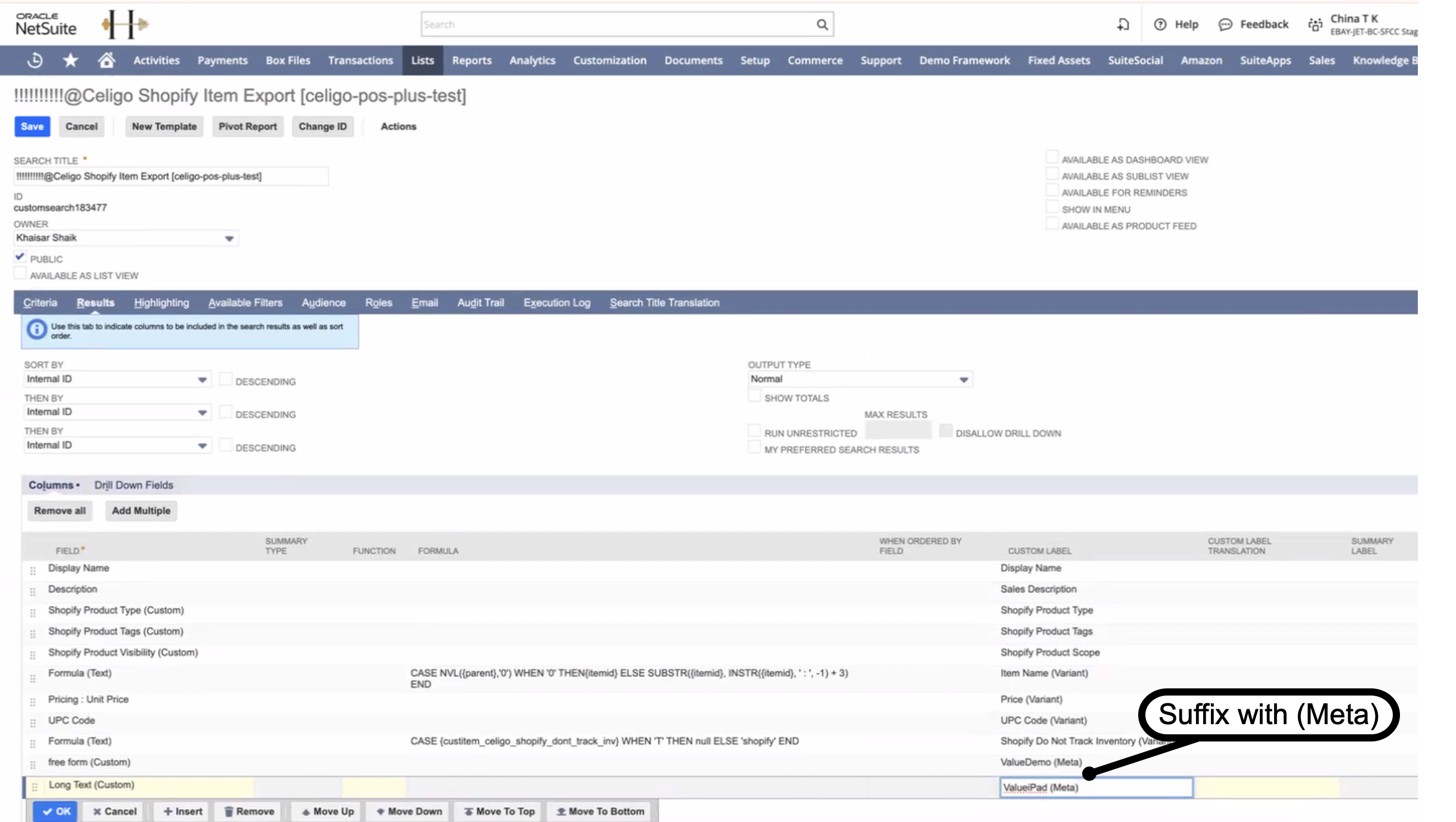This screenshot has height=822, width=1456.
Task: Click the search magnifier icon
Action: pos(822,24)
